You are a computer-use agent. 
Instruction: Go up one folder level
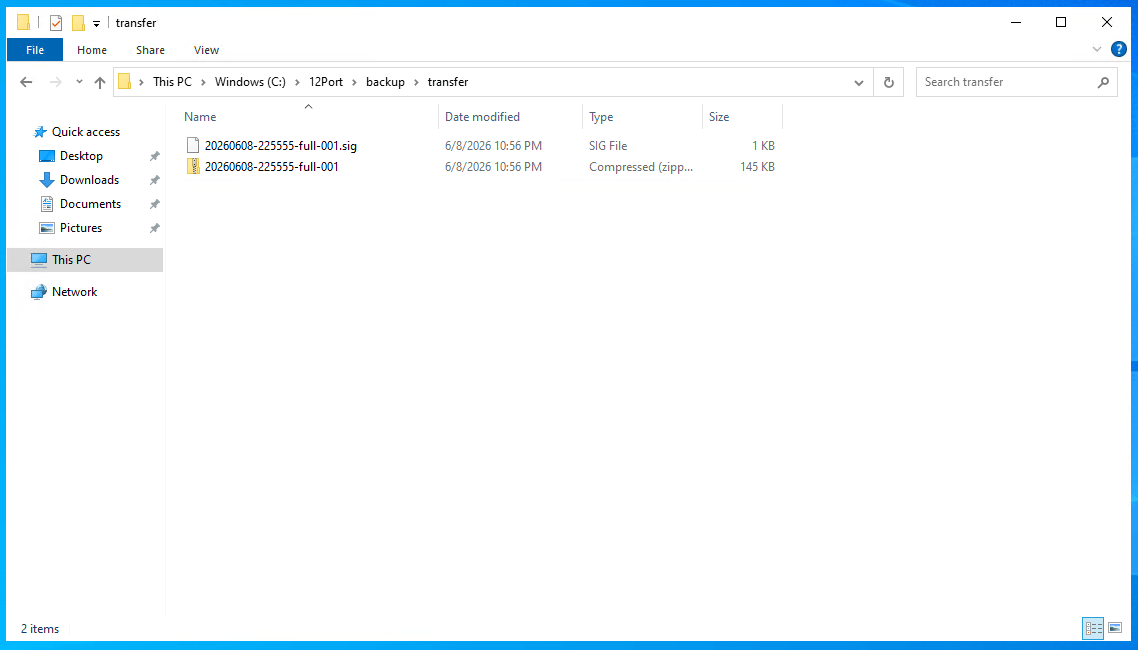(x=100, y=82)
